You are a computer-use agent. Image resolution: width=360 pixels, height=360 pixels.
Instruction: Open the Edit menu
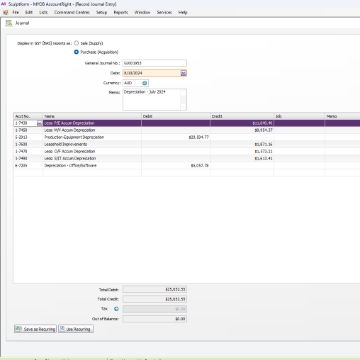point(29,12)
